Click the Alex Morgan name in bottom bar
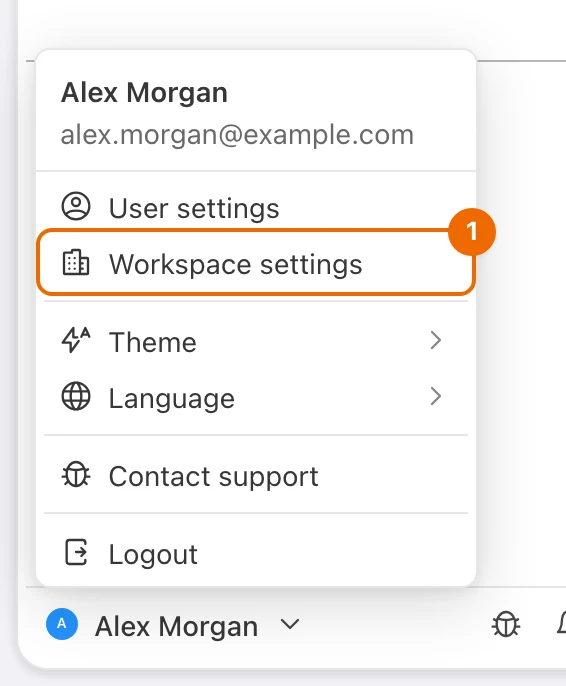566x686 pixels. (176, 626)
